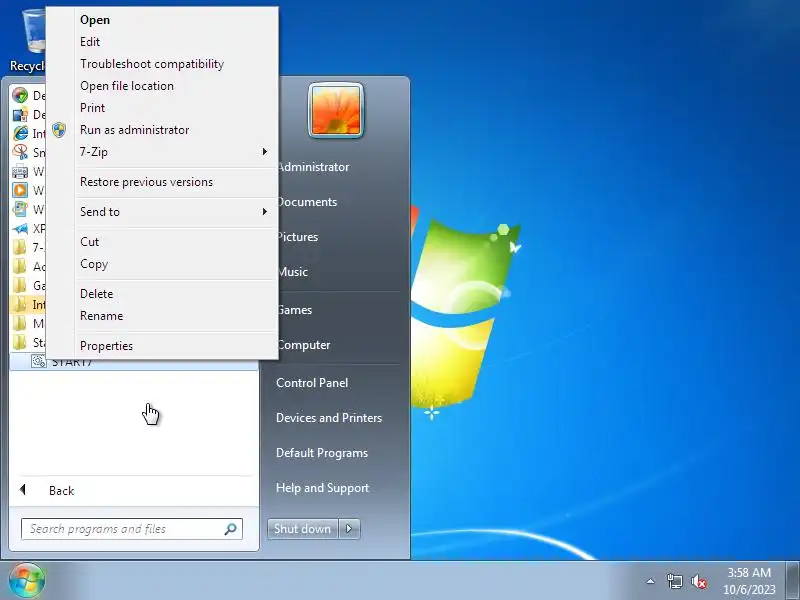
Task: Click the Default Programs green-check globe icon
Action: coord(20,95)
